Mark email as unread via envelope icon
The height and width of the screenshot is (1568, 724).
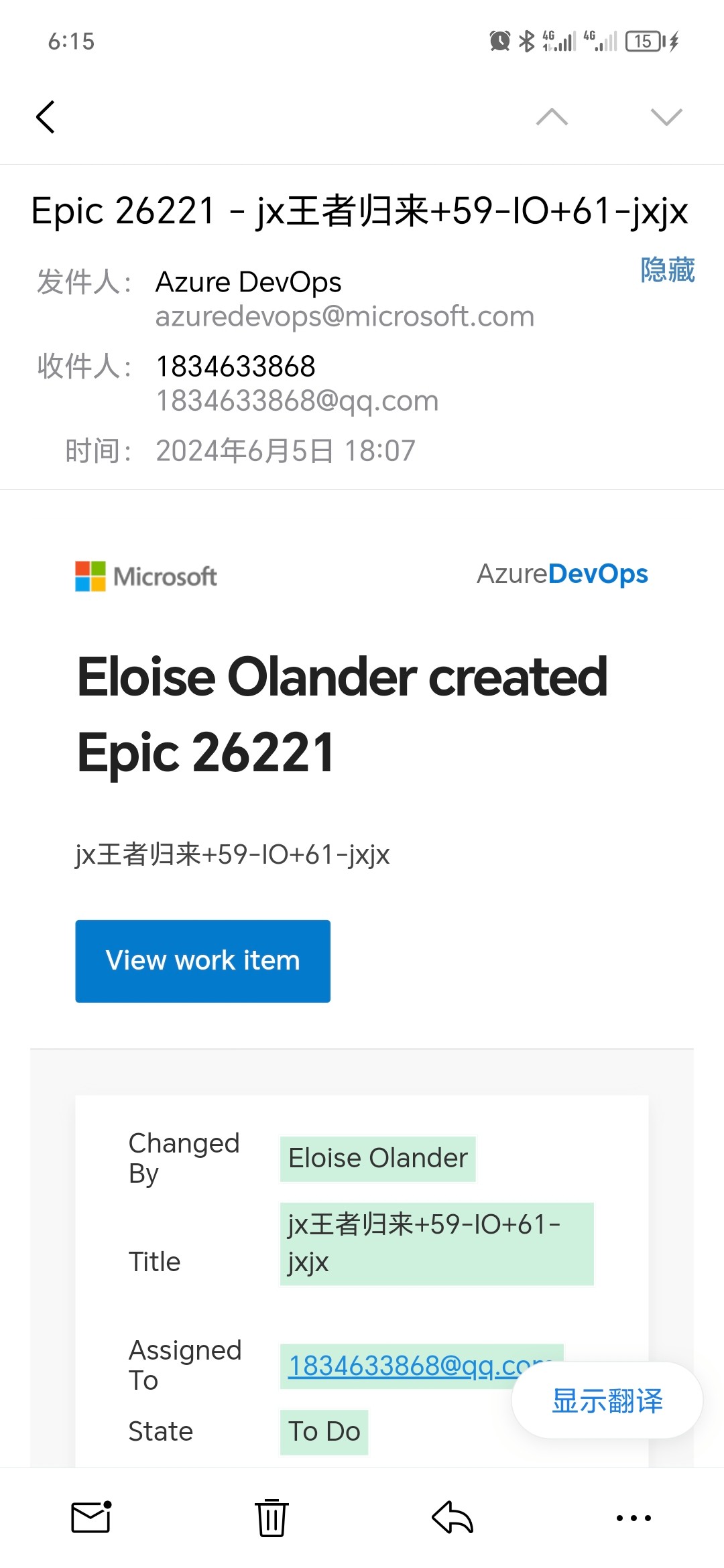coord(90,1518)
